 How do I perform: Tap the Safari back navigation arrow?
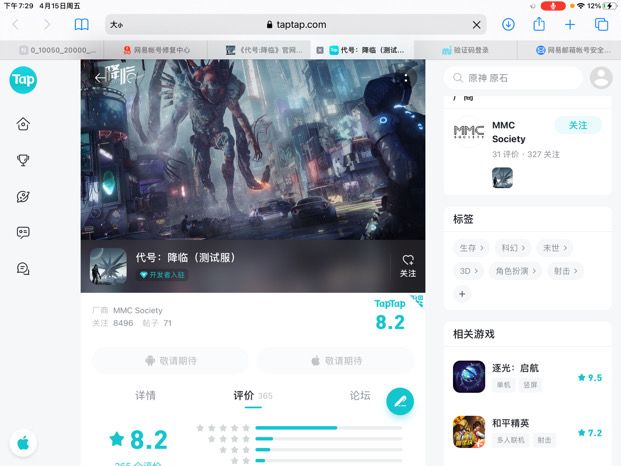tap(16, 25)
